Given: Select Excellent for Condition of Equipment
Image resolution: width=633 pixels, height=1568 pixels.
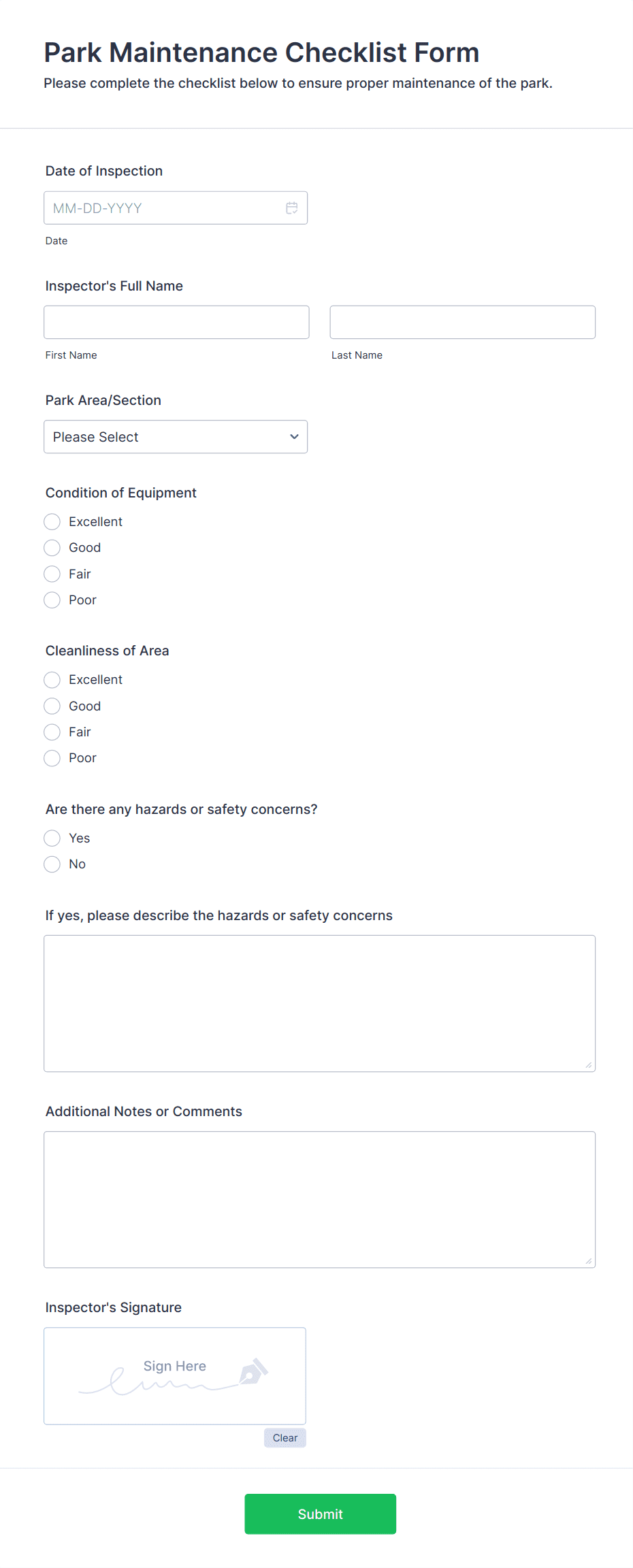Looking at the screenshot, I should click(52, 521).
